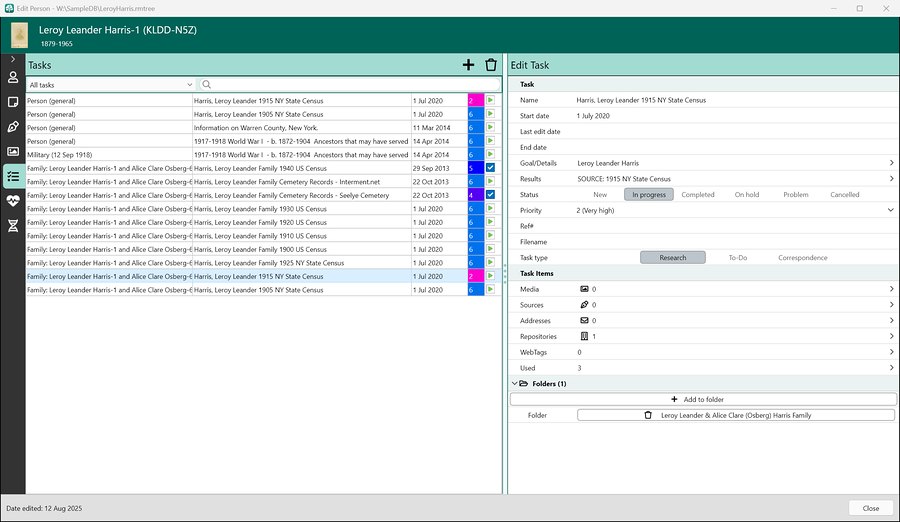Click the Add to folder button
Screen dimensions: 900x522
tap(703, 399)
